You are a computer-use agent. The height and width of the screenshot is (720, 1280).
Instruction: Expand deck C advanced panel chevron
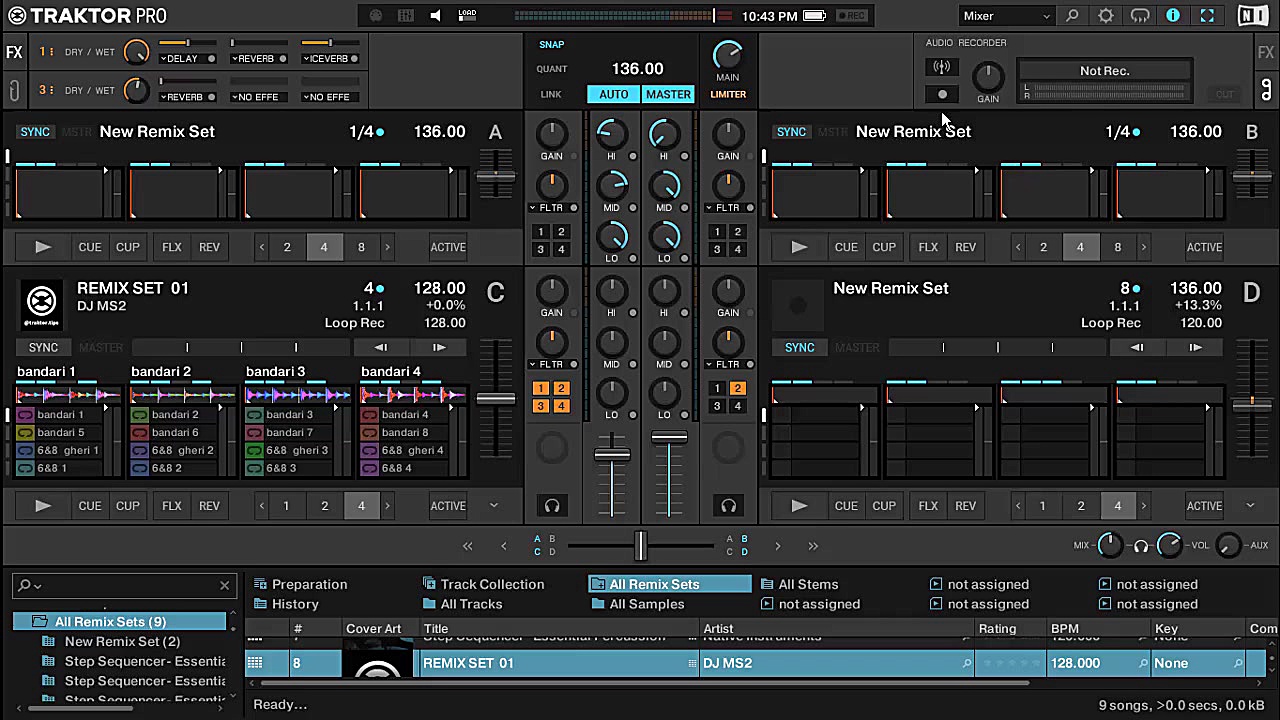point(493,506)
